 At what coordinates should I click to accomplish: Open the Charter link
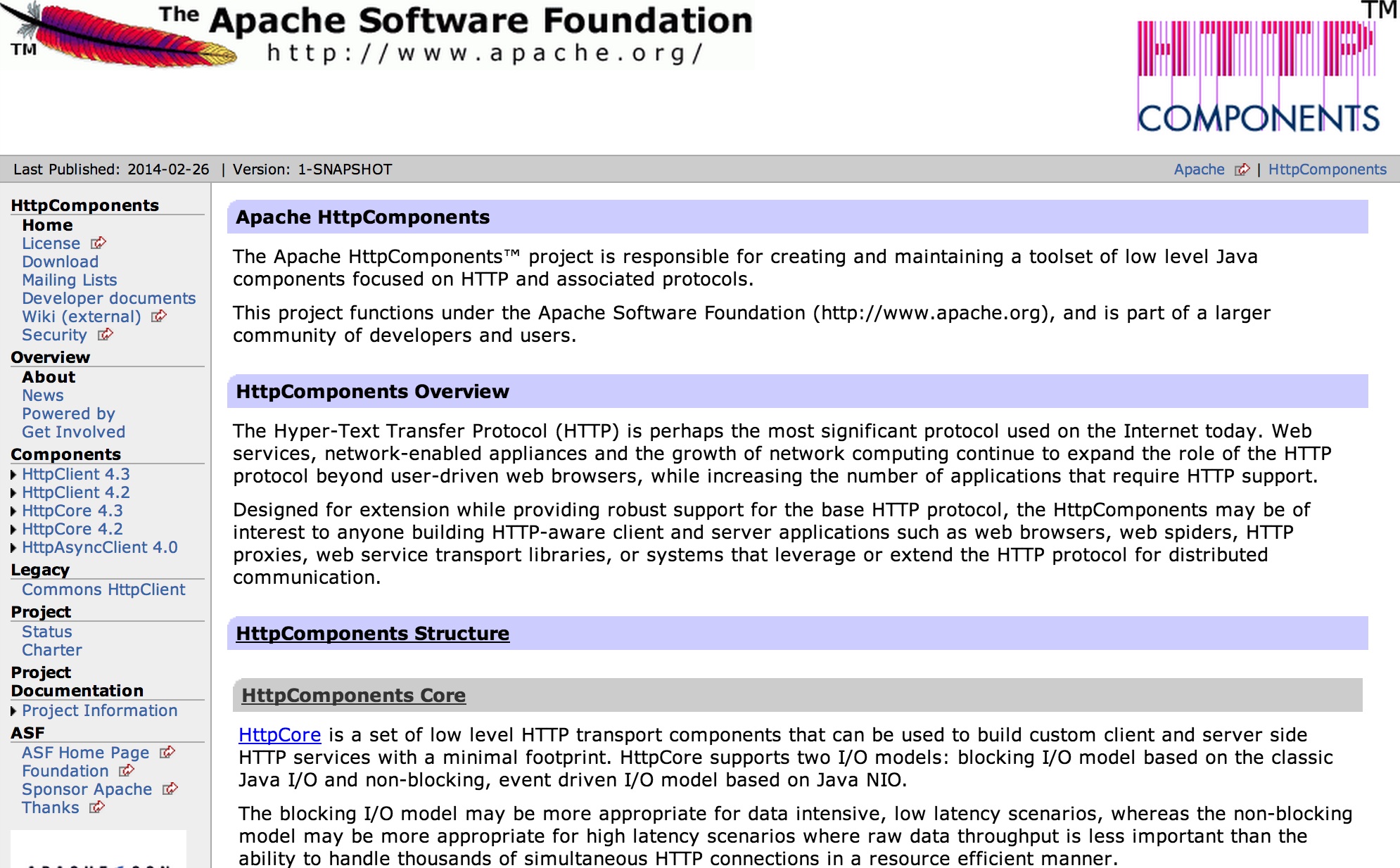(52, 650)
